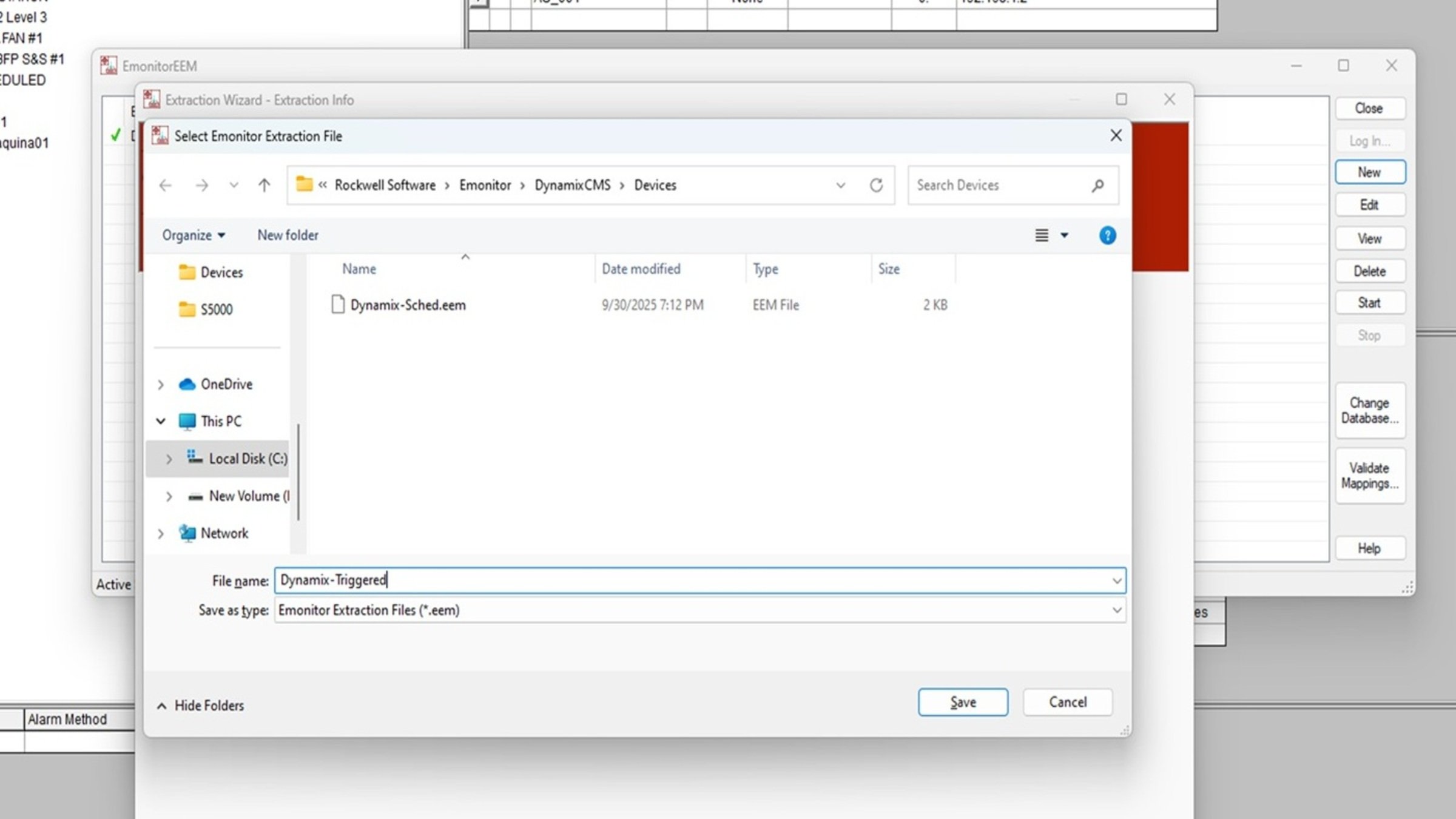The image size is (1456, 819).
Task: Select the Dynamix-Sched.eem file
Action: (x=408, y=305)
